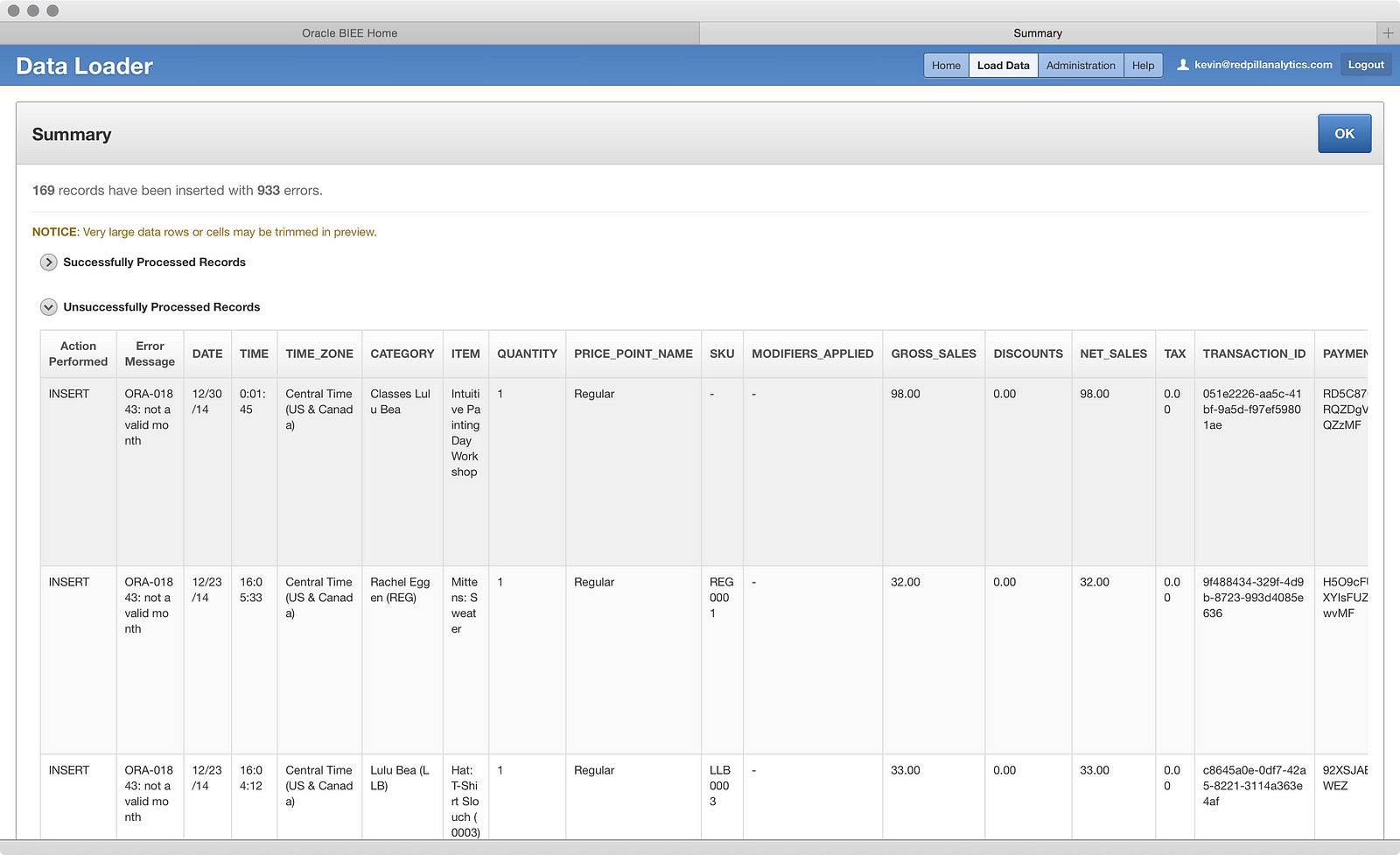Expand Successfully Processed Records section

click(x=49, y=263)
